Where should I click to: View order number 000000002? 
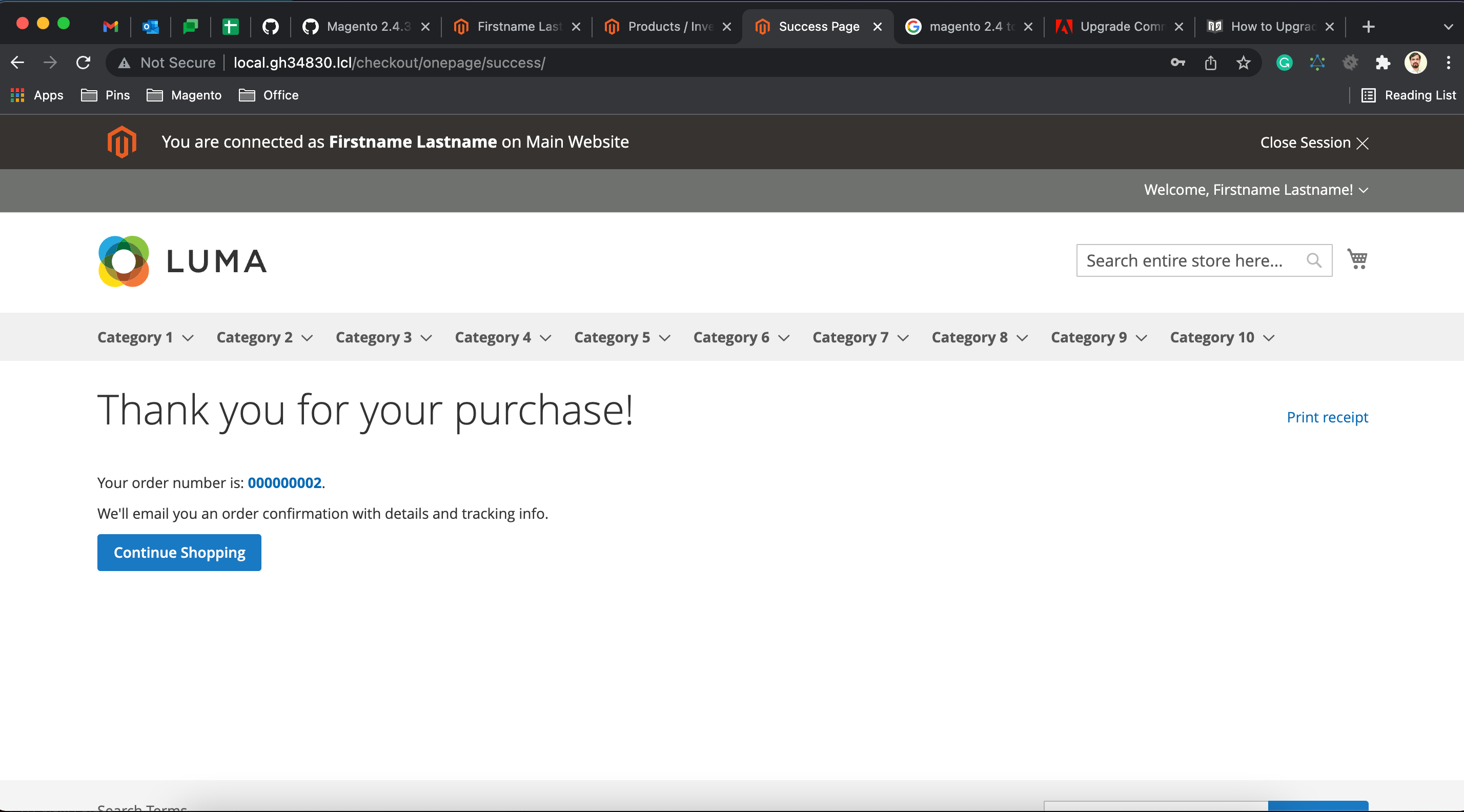[x=284, y=482]
